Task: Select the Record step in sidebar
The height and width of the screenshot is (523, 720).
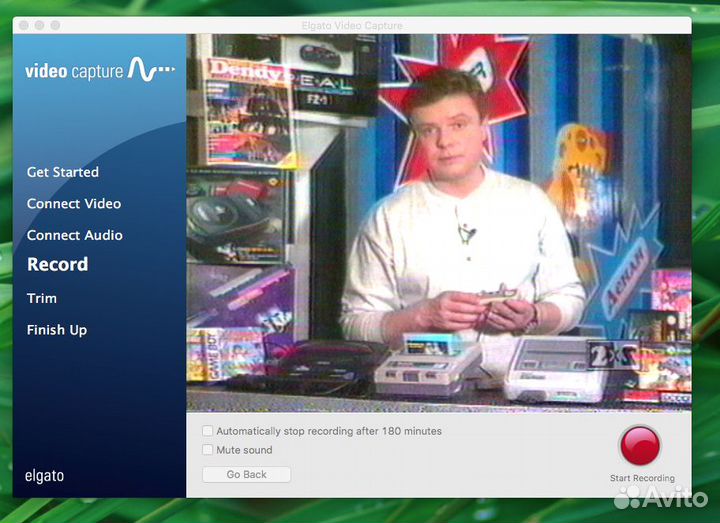Action: coord(57,265)
